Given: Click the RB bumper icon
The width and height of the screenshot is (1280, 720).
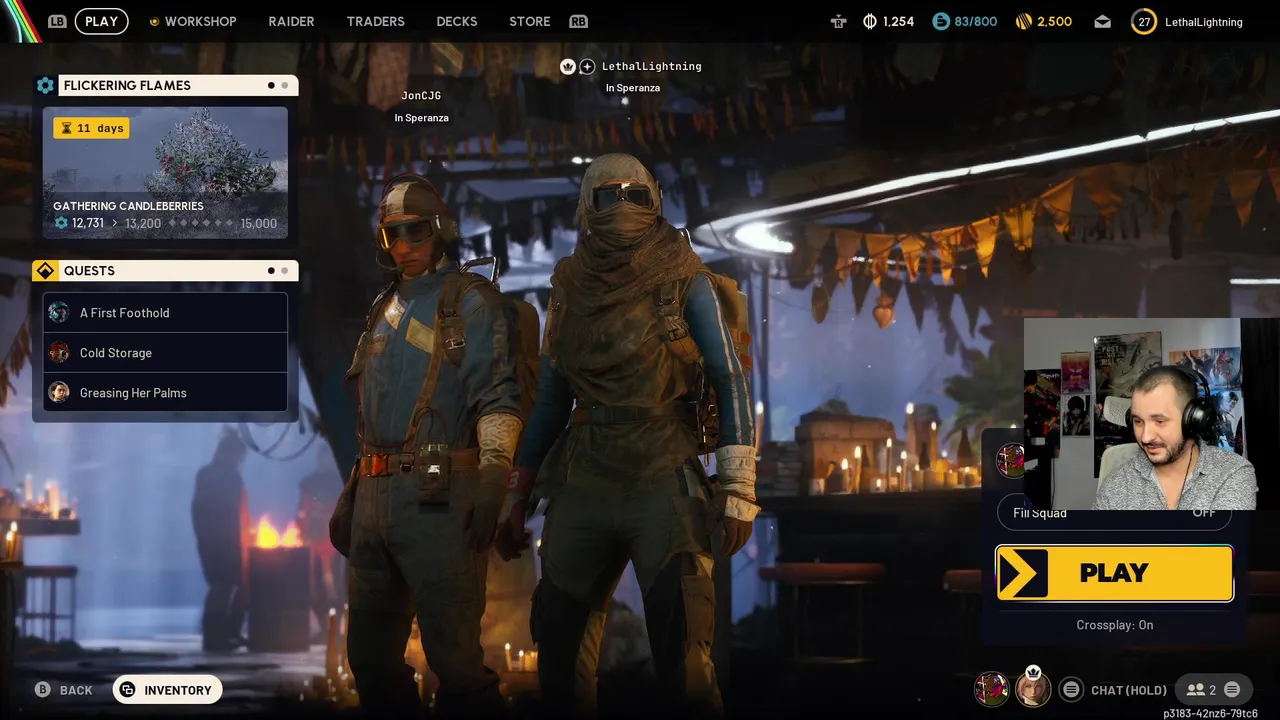Looking at the screenshot, I should 578,21.
